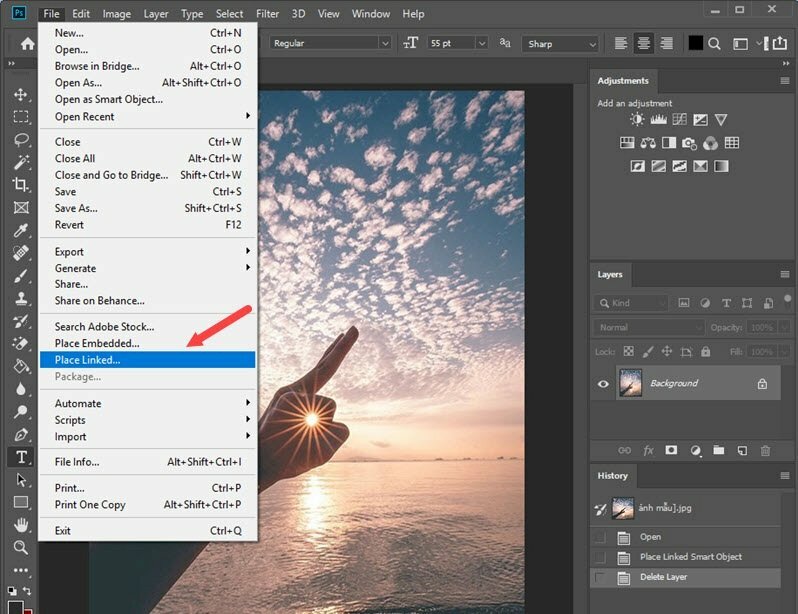Select the Clone Stamp tool
Image resolution: width=798 pixels, height=614 pixels.
tap(20, 298)
